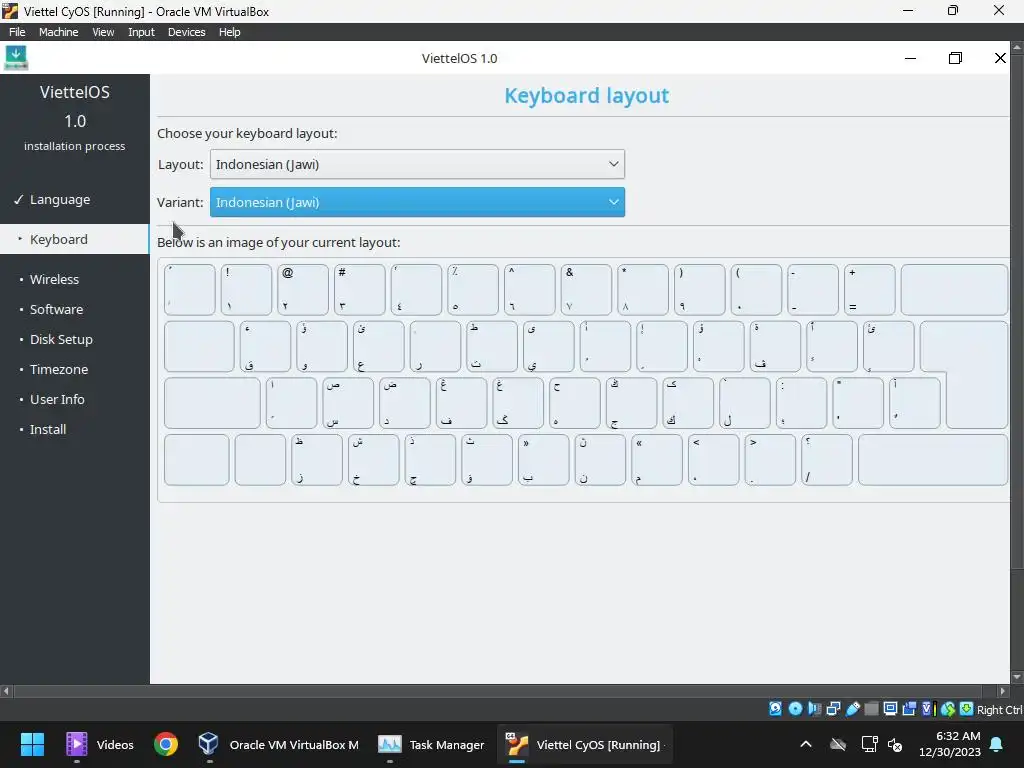Click 'Choose your keyboard layout:' text

point(247,133)
